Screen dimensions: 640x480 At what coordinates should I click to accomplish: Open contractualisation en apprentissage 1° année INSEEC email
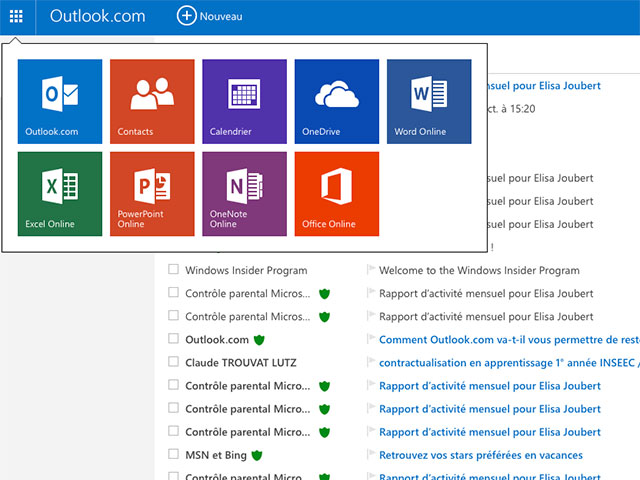click(x=509, y=363)
